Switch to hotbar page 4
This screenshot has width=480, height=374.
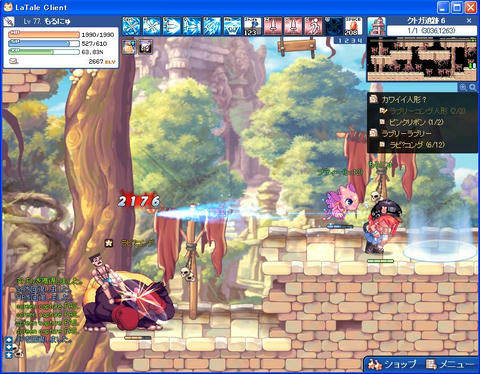point(360,41)
